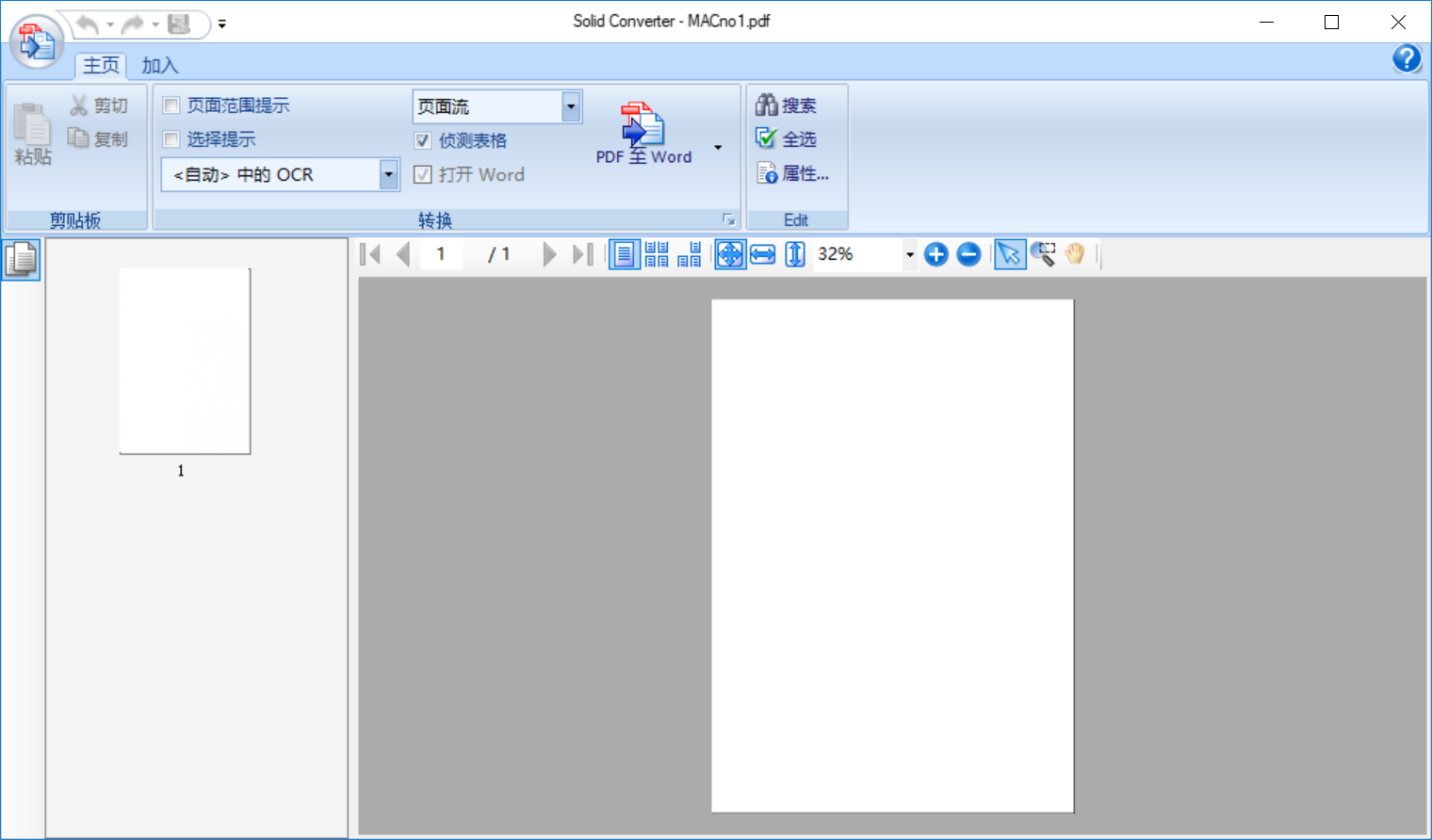Enable the 选择提示 checkbox

(171, 139)
